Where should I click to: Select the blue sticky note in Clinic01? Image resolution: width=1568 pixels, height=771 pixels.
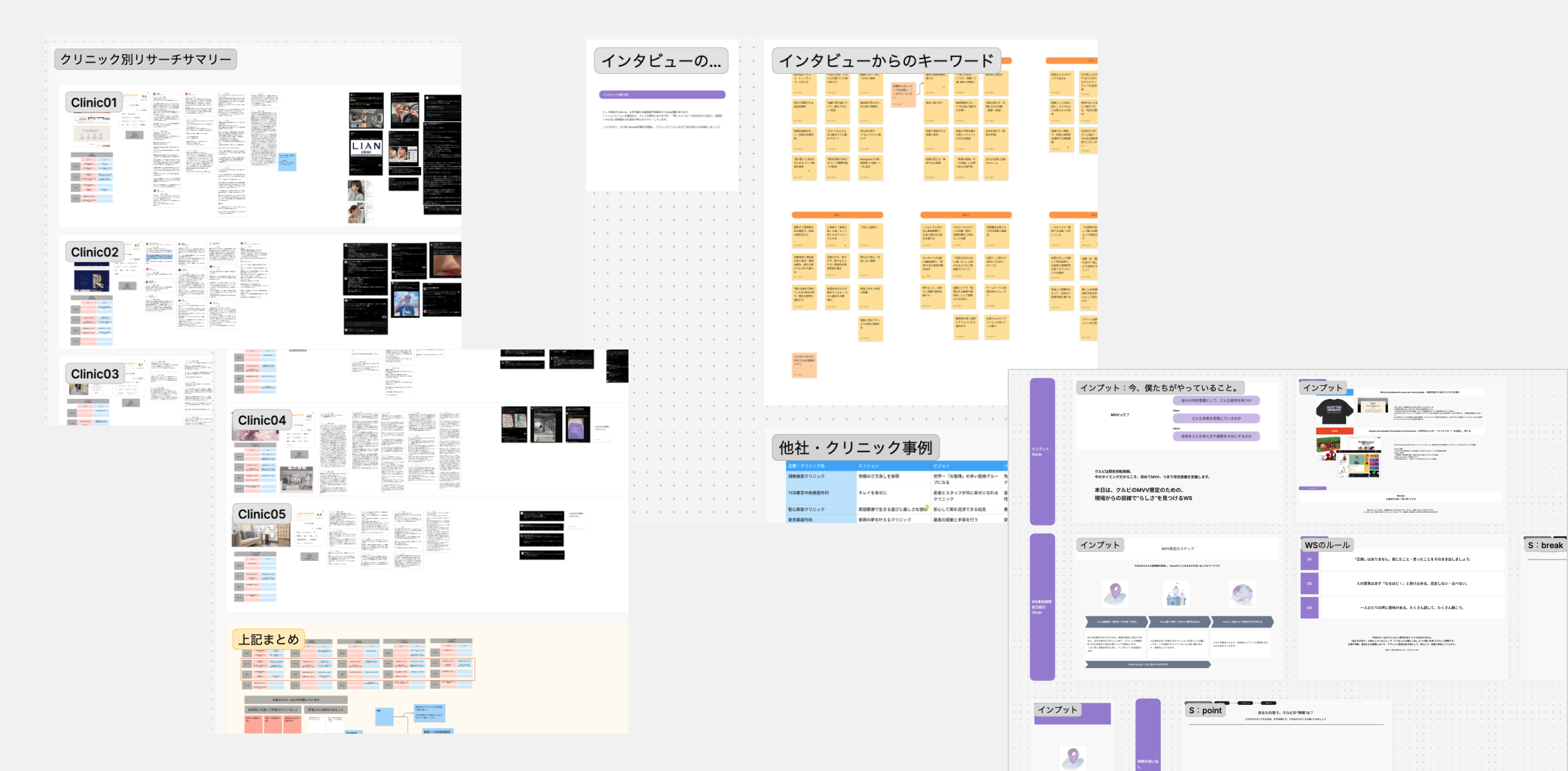[287, 161]
